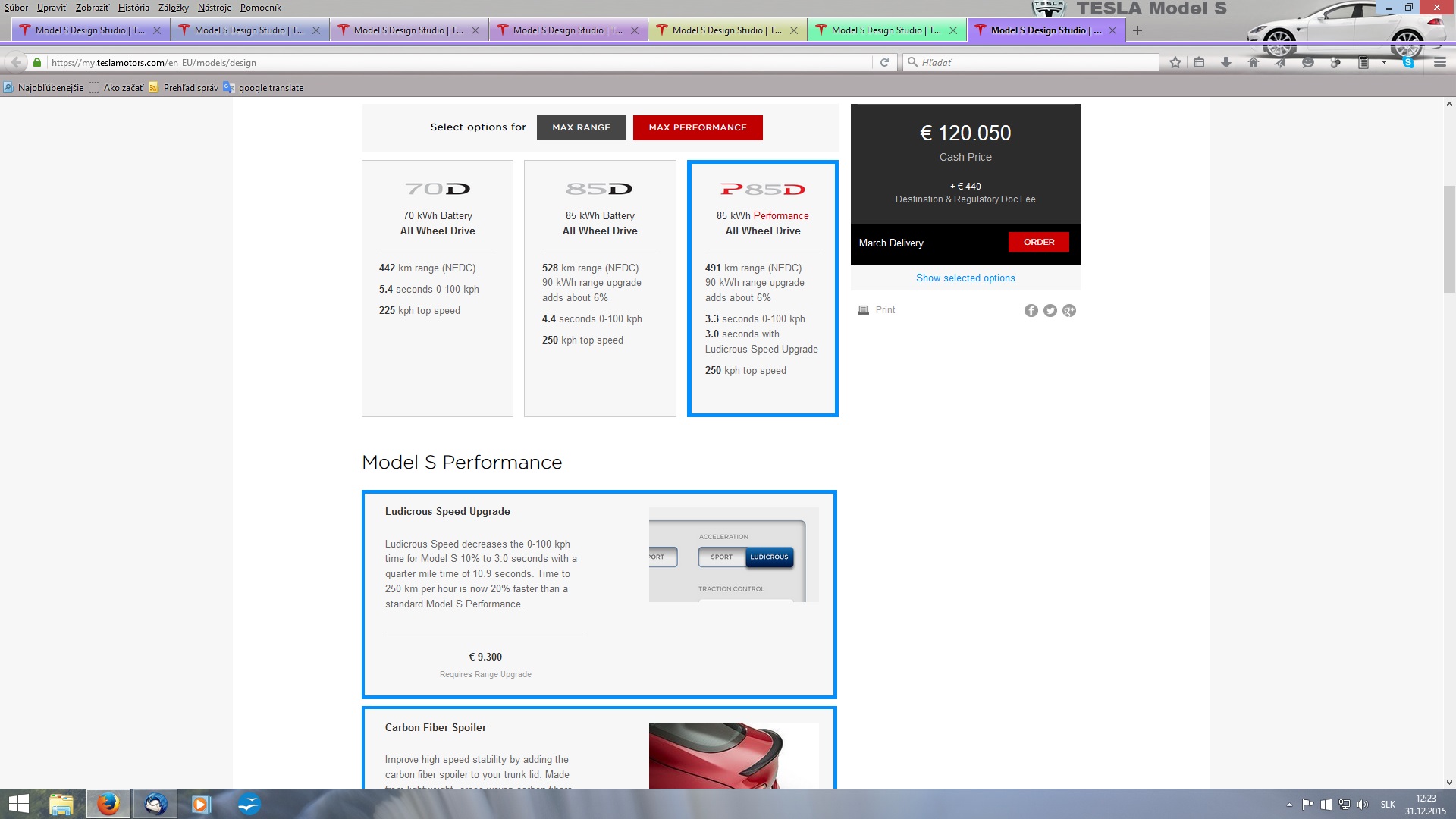The height and width of the screenshot is (819, 1456).
Task: Open the Ako začať bookmark
Action: pyautogui.click(x=116, y=88)
